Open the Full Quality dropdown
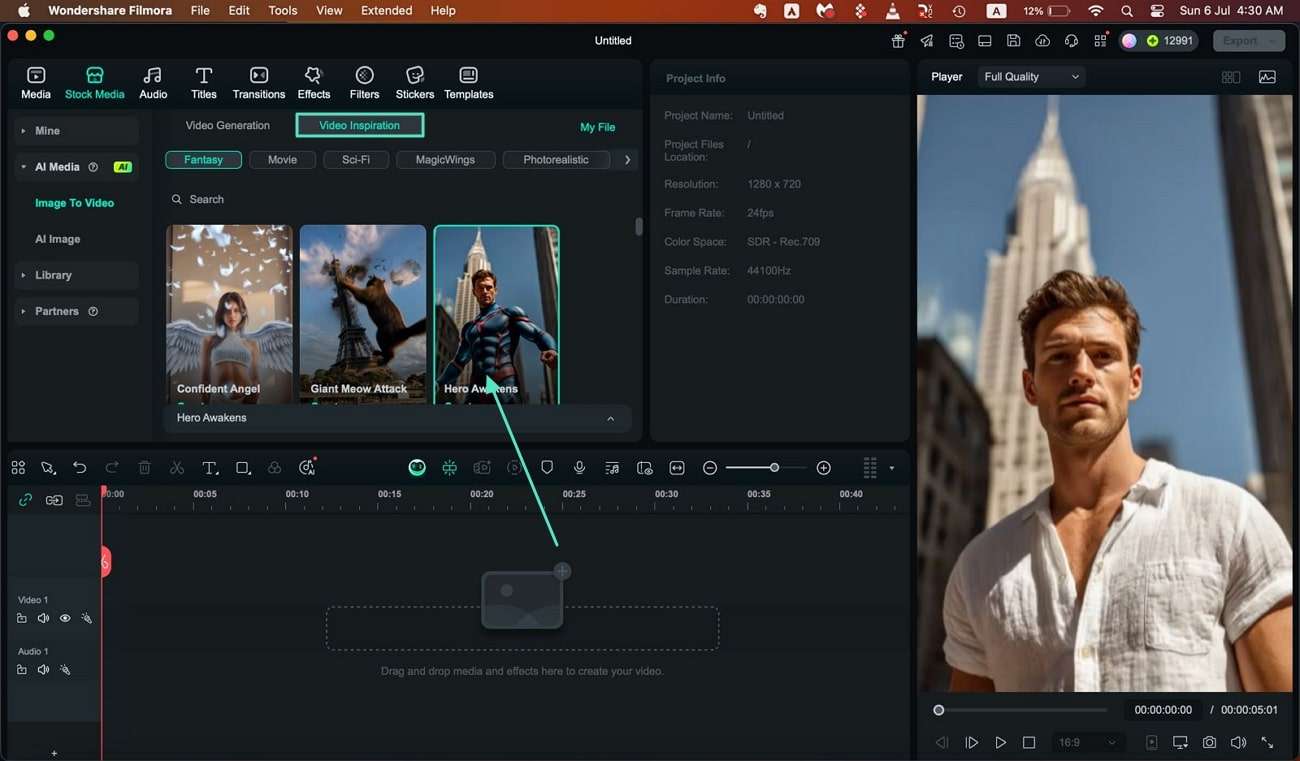 coord(1031,77)
